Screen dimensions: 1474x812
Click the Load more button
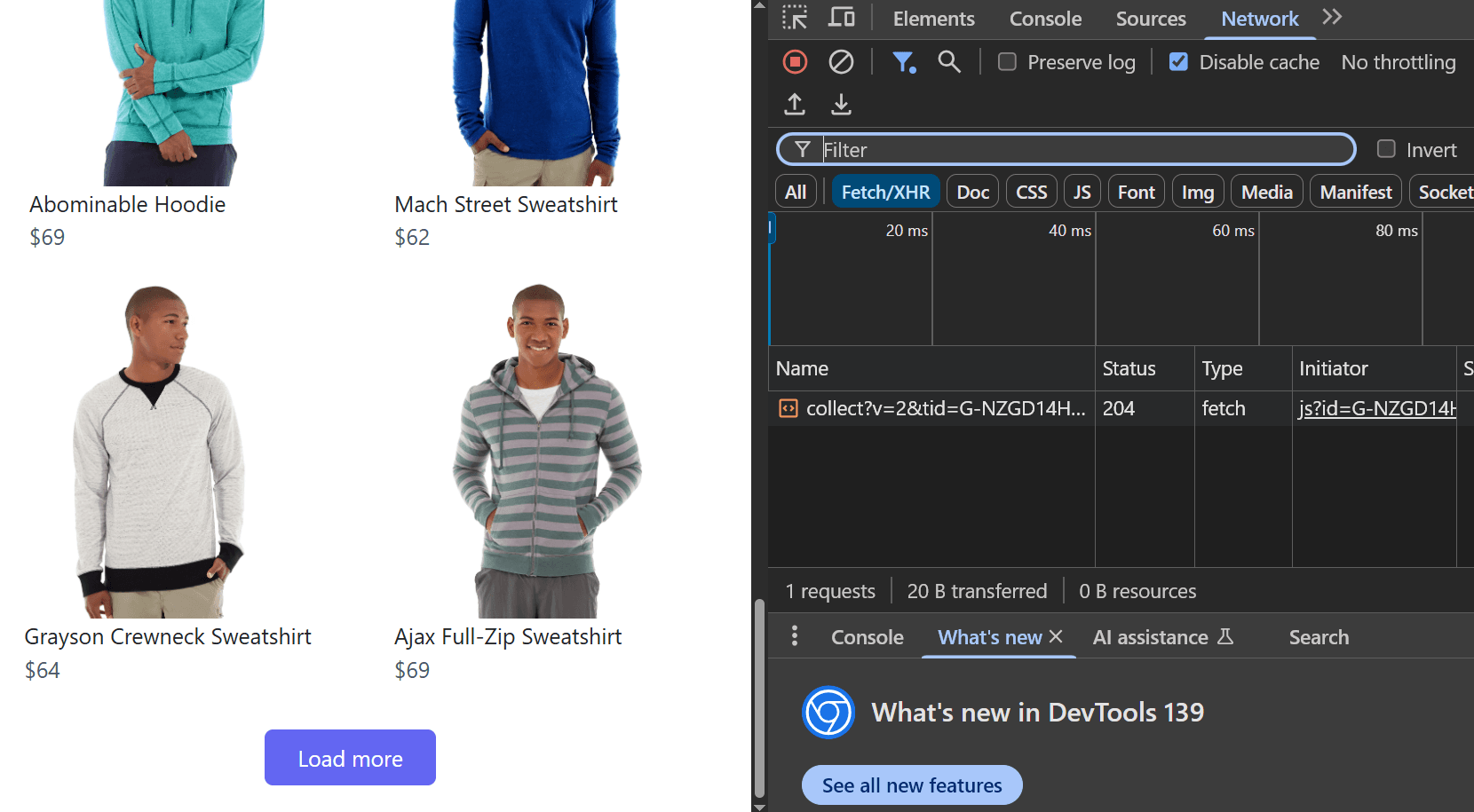350,758
